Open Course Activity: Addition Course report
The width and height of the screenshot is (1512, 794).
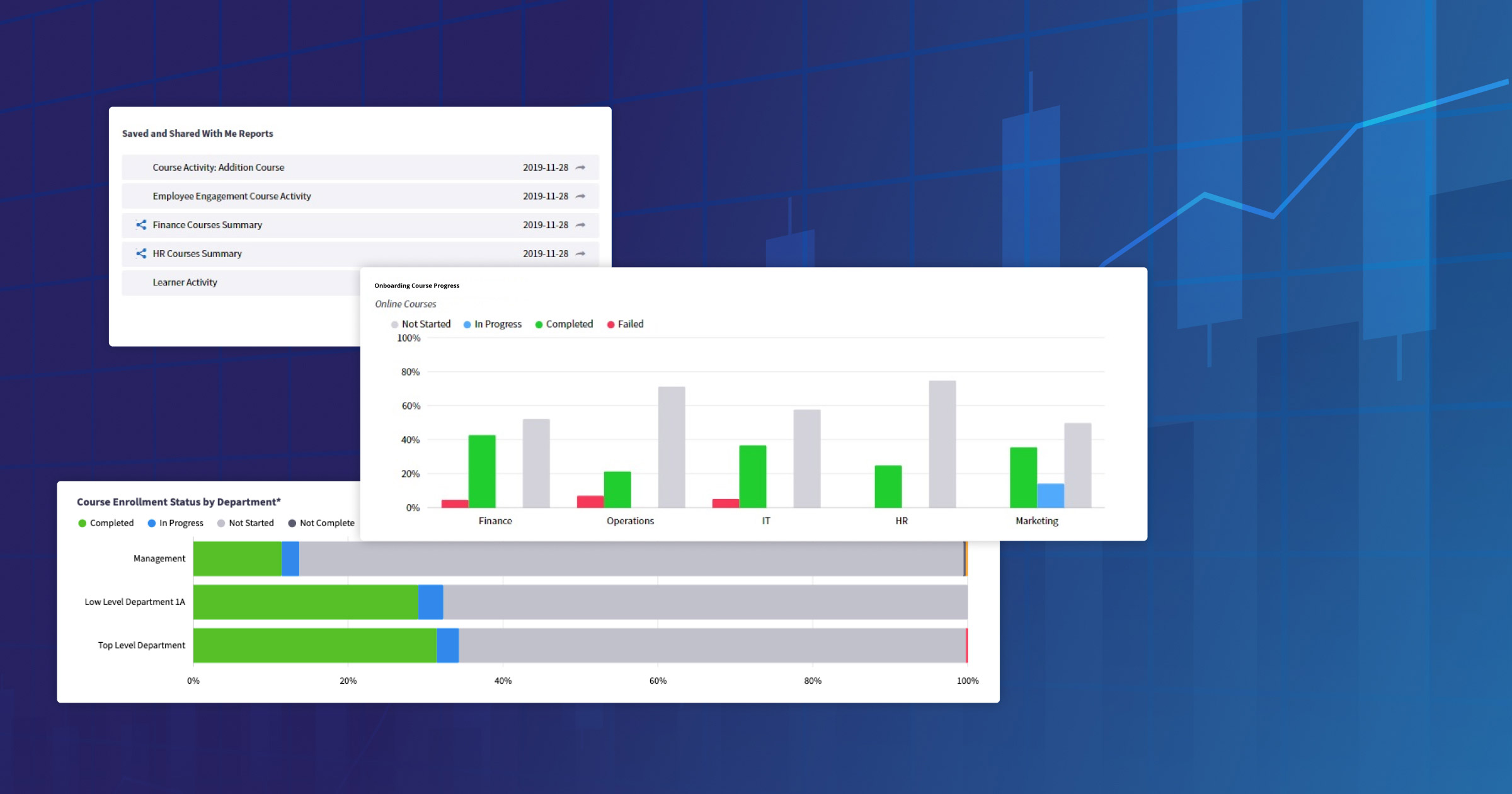[218, 168]
